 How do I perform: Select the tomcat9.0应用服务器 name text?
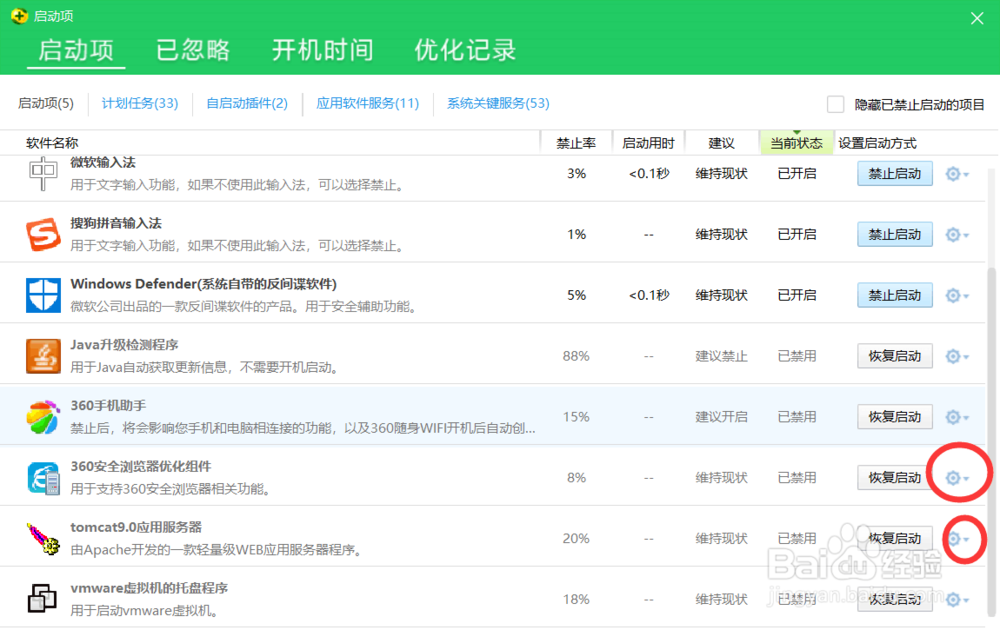tap(136, 527)
